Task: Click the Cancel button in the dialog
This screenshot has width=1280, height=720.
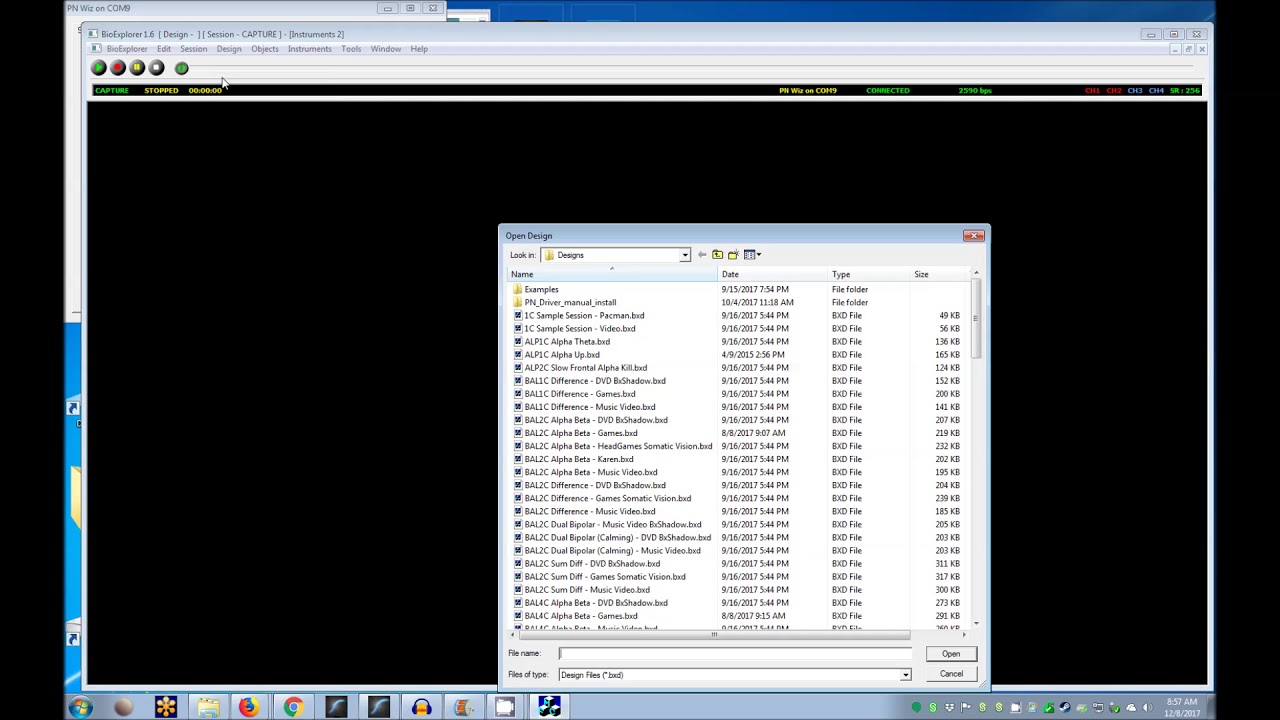Action: pyautogui.click(x=950, y=674)
